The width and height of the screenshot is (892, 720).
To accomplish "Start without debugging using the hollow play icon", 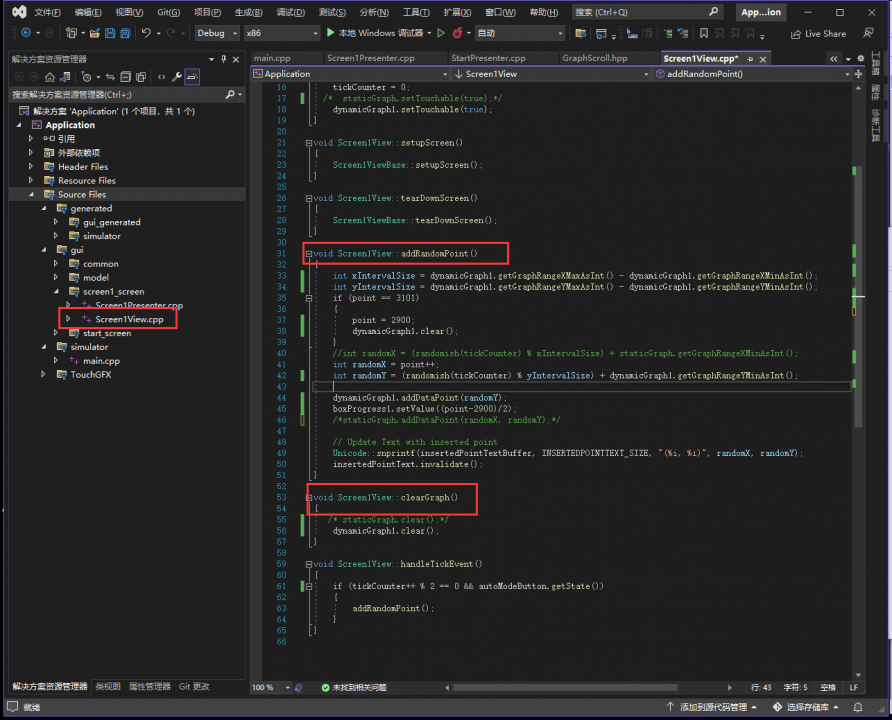I will click(x=441, y=33).
